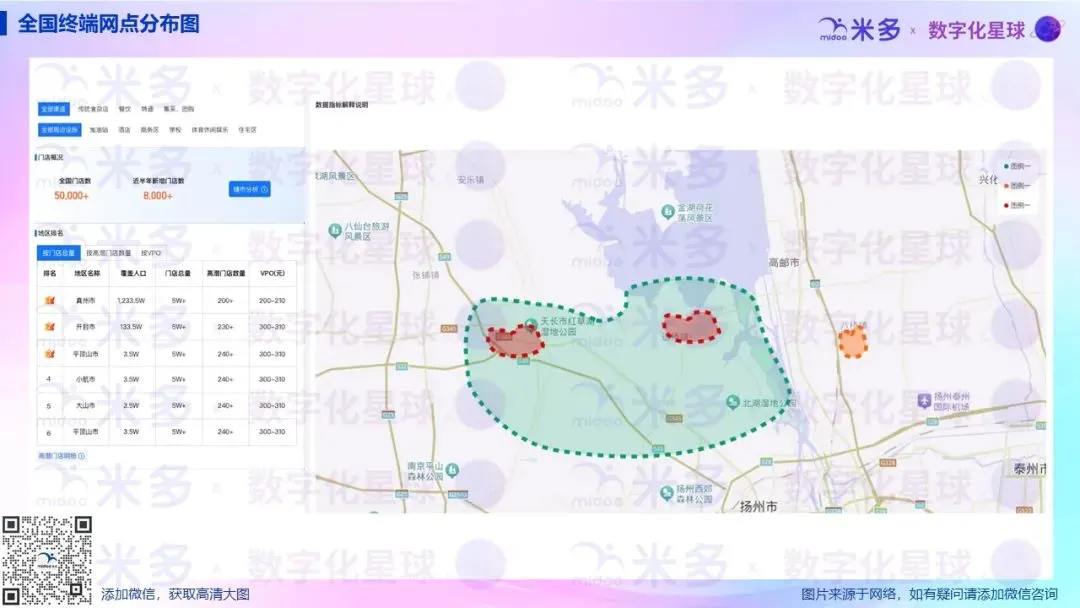This screenshot has height=608, width=1080.
Task: Click the third-place crown icon
Action: pyautogui.click(x=50, y=353)
